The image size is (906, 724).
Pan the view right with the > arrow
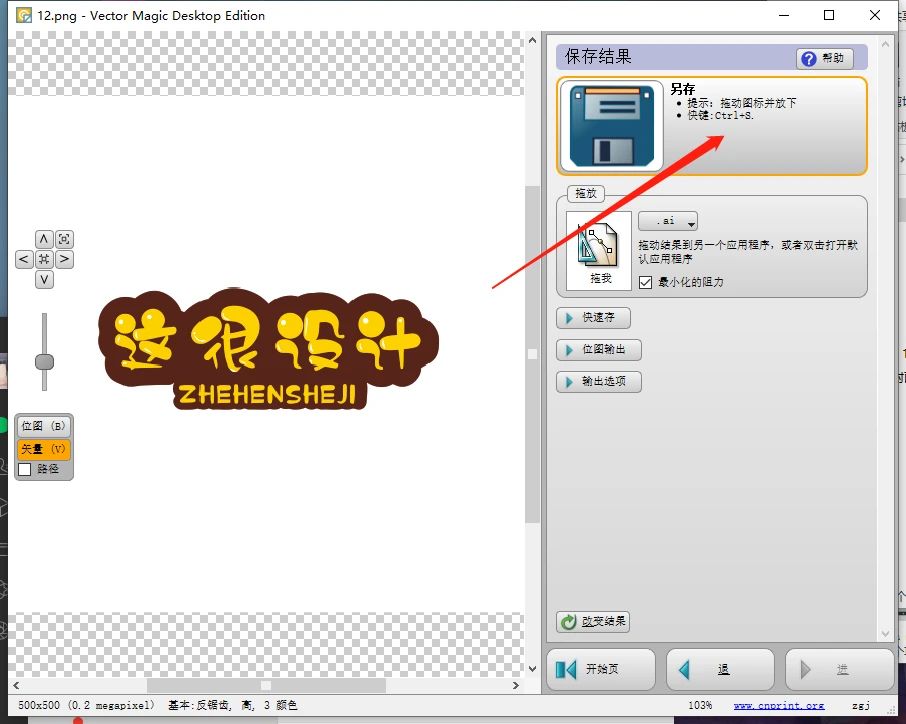point(64,260)
